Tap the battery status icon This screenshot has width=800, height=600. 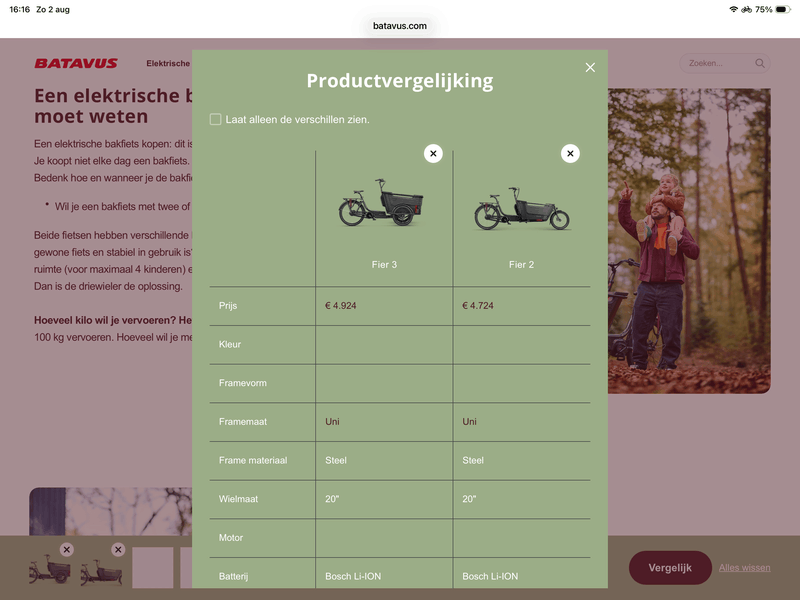coord(783,9)
